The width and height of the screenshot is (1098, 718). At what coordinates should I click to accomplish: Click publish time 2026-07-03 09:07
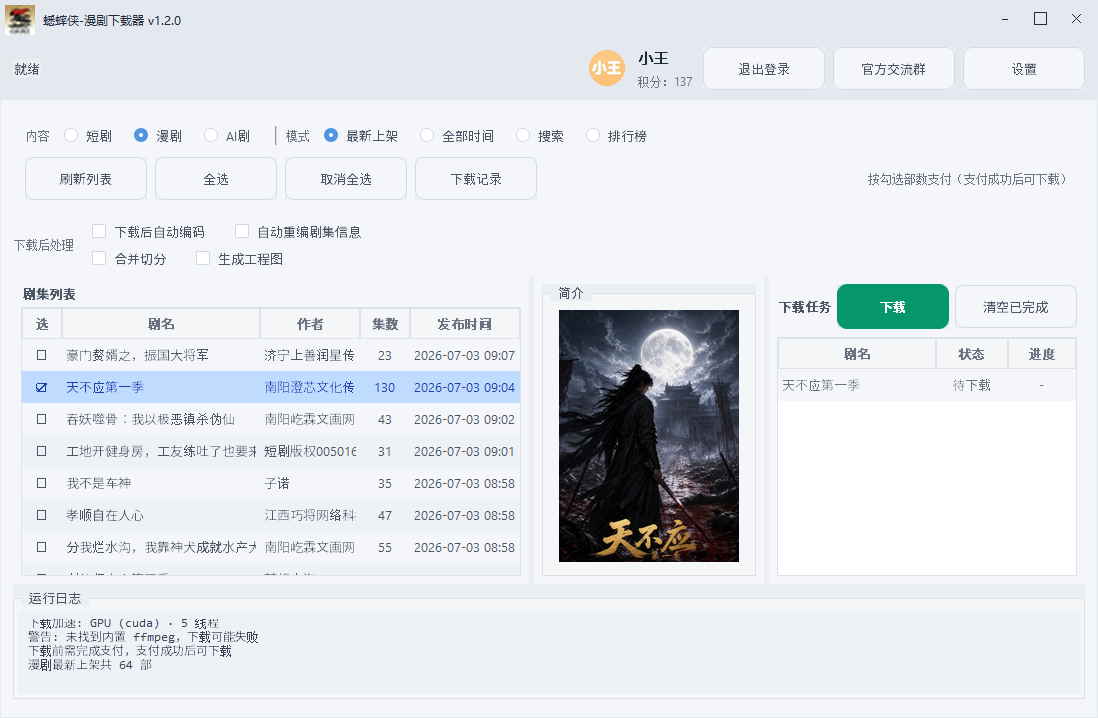464,355
